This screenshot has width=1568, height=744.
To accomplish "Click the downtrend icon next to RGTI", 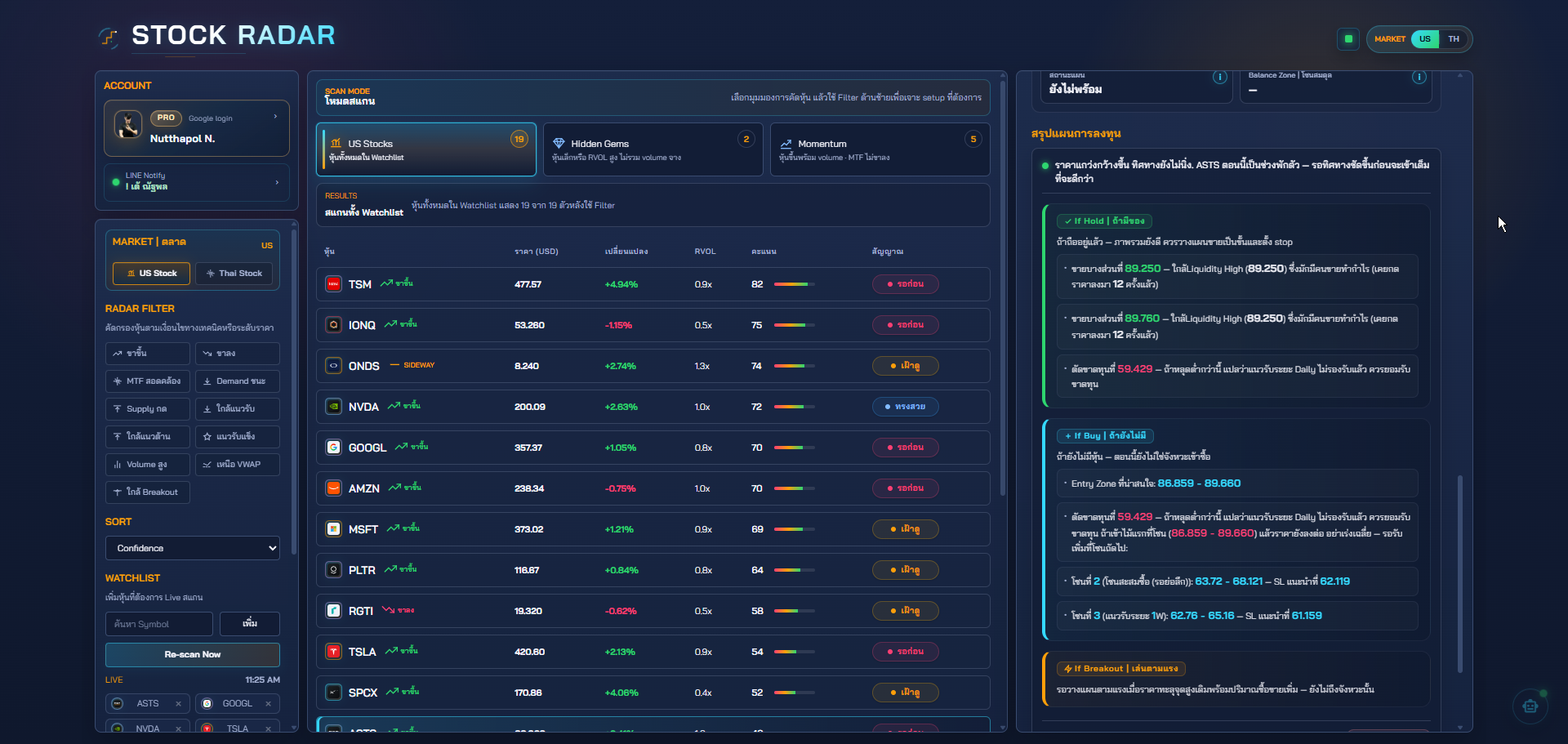I will [x=388, y=610].
